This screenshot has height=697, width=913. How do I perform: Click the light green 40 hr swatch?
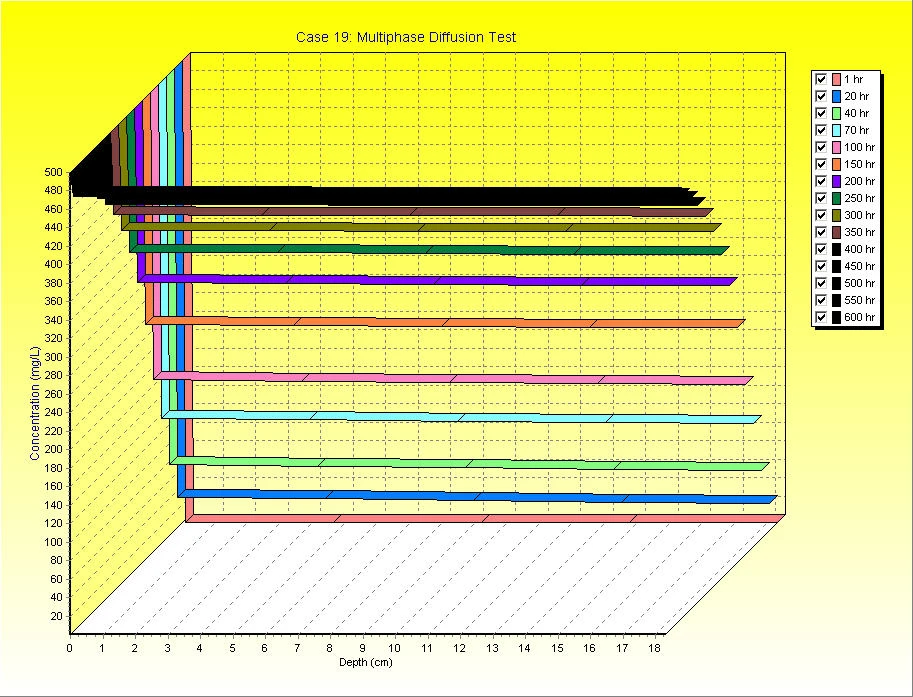coord(836,113)
